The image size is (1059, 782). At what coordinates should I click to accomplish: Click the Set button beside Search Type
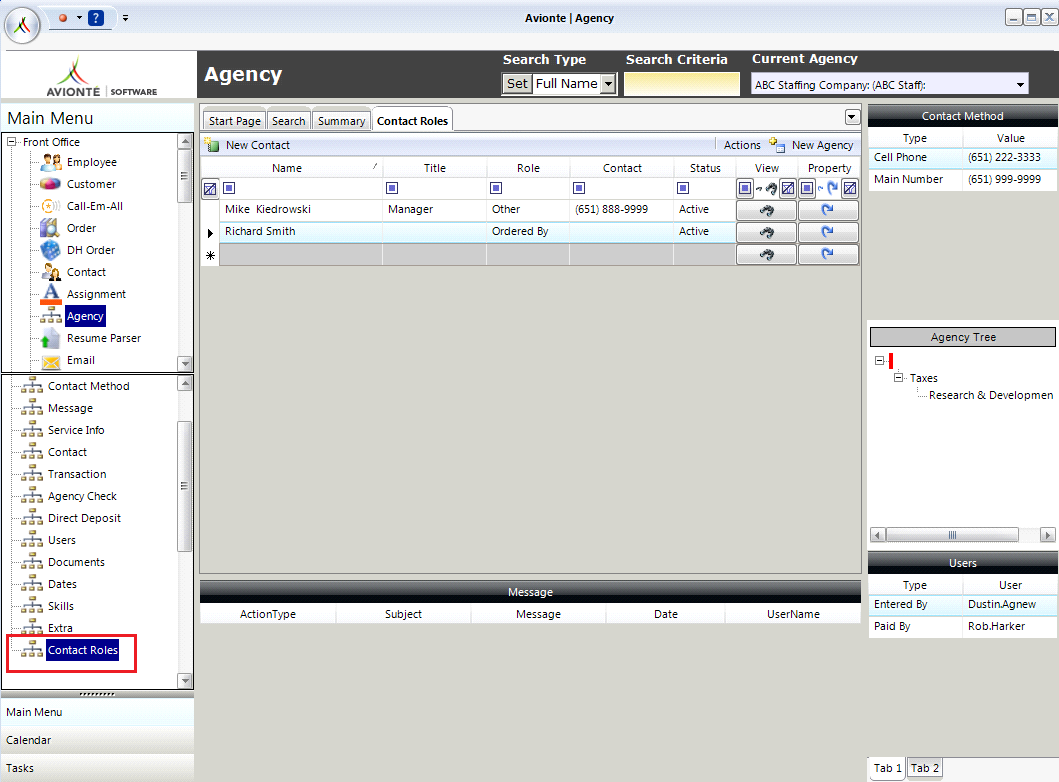click(517, 84)
